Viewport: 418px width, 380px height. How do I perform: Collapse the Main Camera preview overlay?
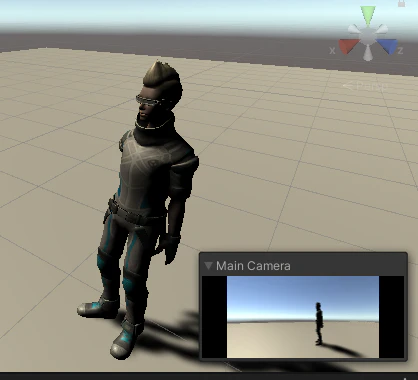click(x=208, y=266)
